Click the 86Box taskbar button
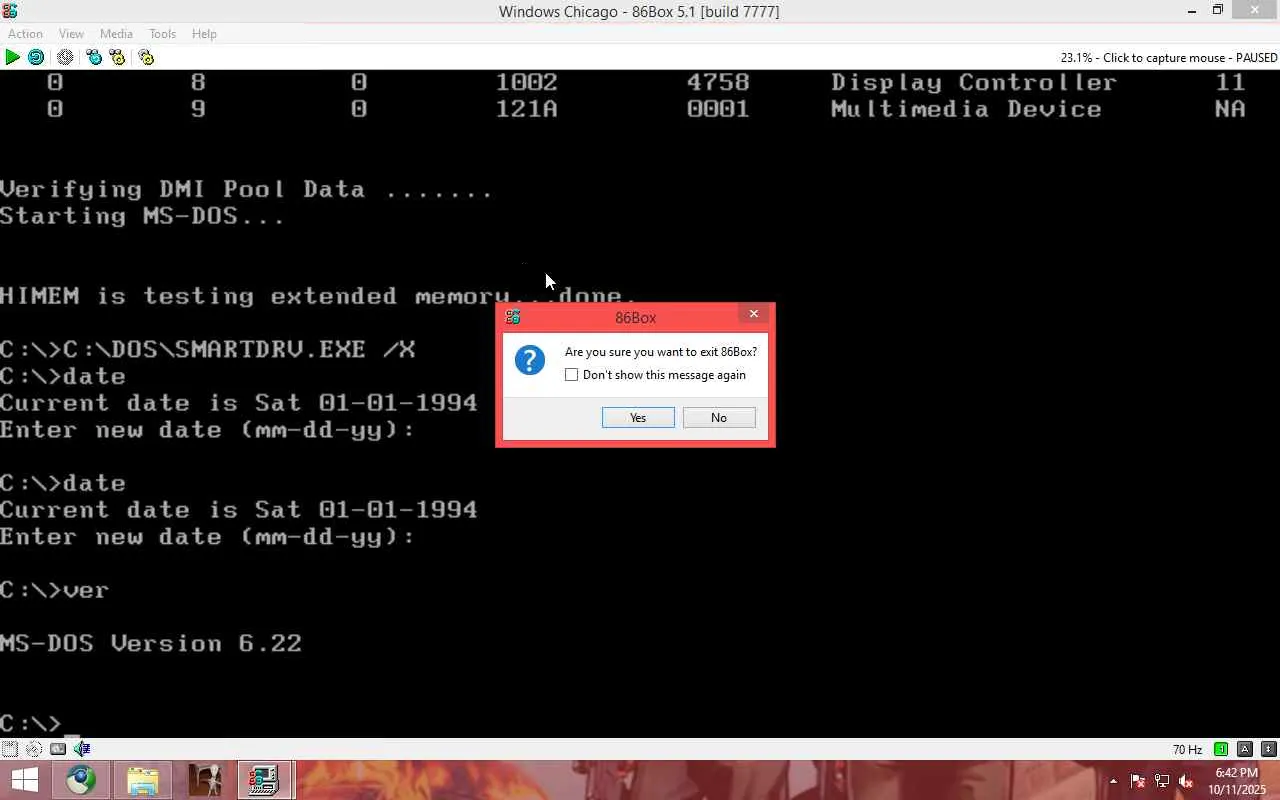This screenshot has width=1280, height=800. pyautogui.click(x=264, y=780)
